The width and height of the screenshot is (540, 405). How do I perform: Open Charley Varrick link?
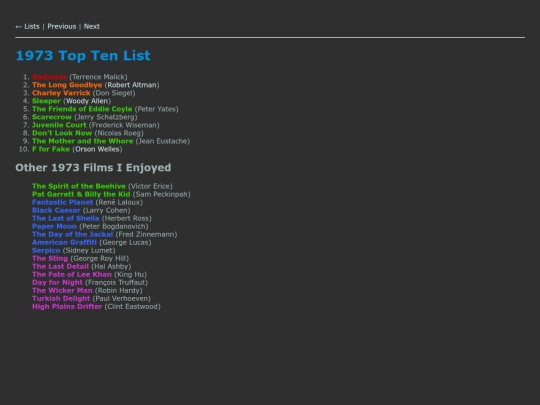[61, 93]
